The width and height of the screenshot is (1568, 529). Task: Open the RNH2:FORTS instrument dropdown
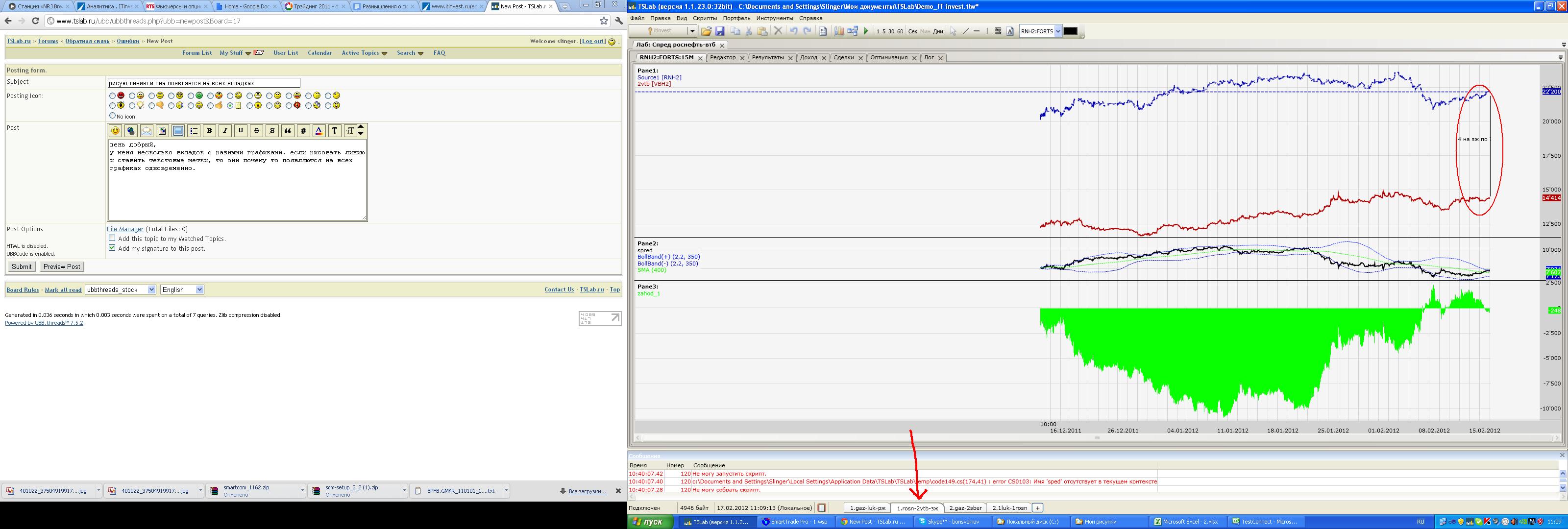pos(1058,31)
